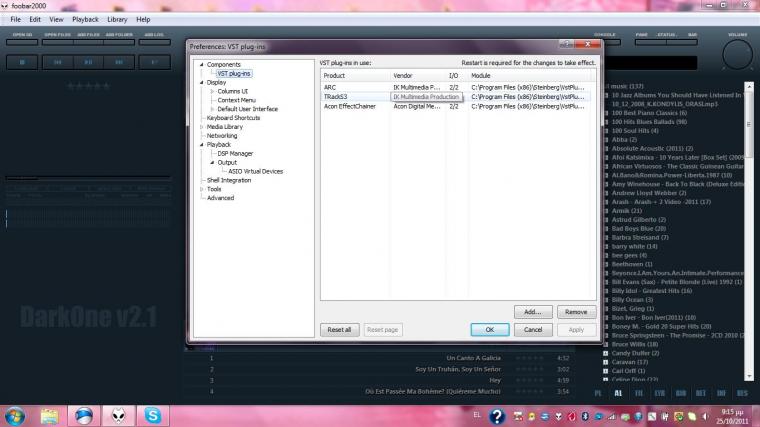Switch to the AL panel tab
Viewport: 760px width, 427px height.
(x=618, y=393)
